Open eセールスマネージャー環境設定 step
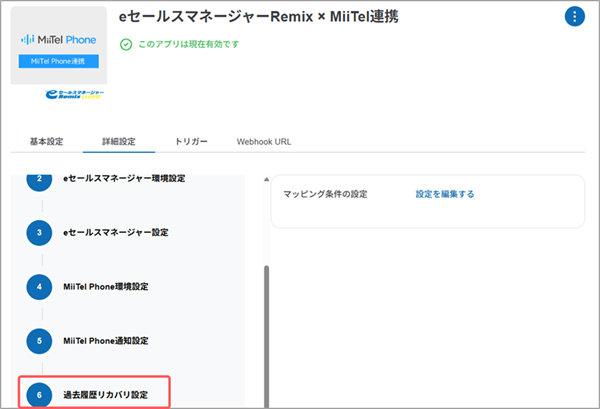The width and height of the screenshot is (600, 409). click(124, 178)
